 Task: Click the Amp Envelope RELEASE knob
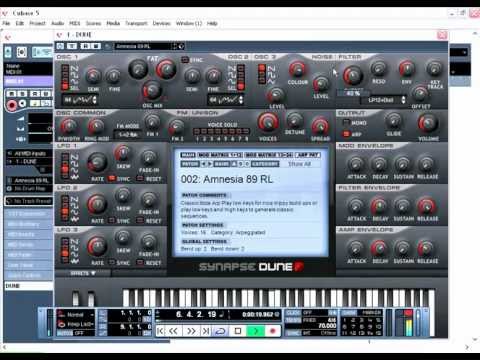click(x=426, y=248)
